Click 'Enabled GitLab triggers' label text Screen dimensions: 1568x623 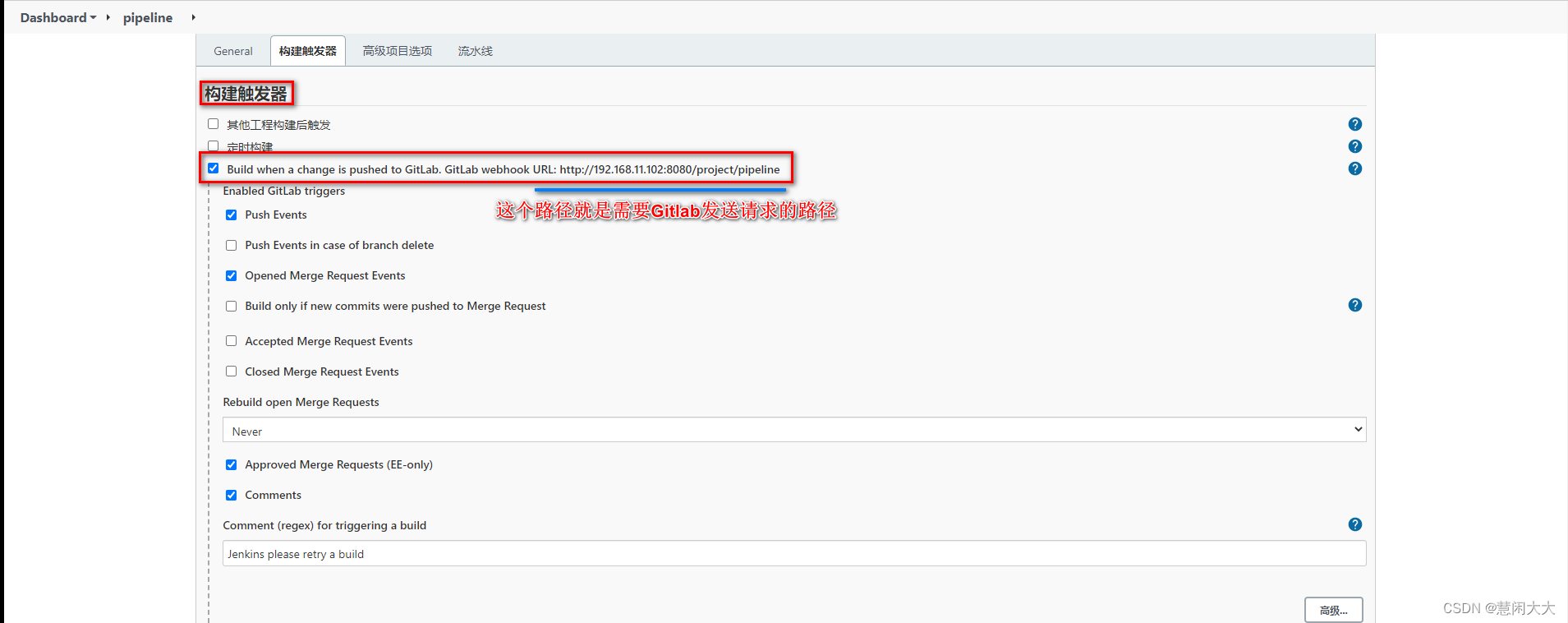[284, 191]
